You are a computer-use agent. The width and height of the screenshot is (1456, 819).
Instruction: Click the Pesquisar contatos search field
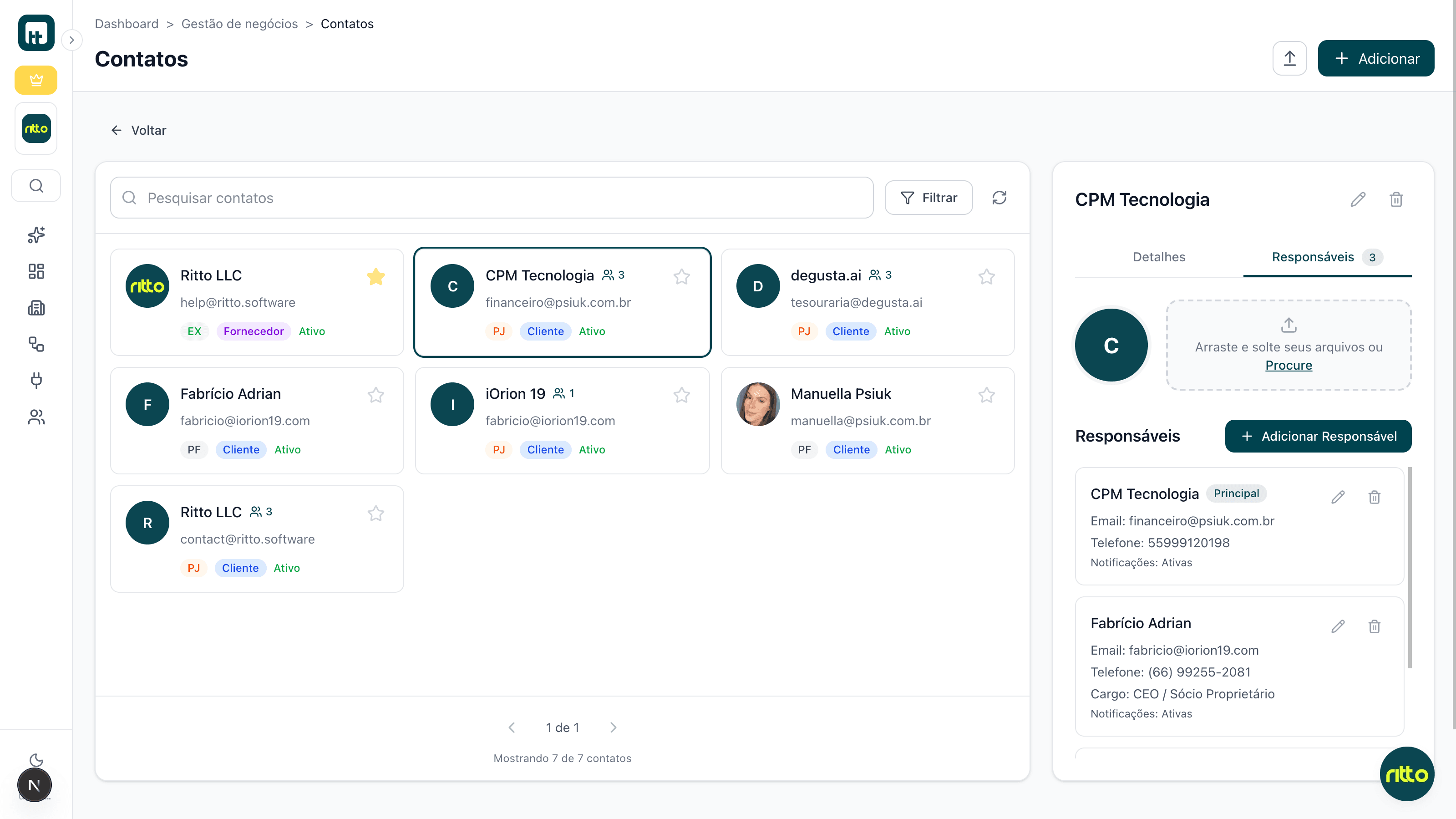click(x=492, y=198)
